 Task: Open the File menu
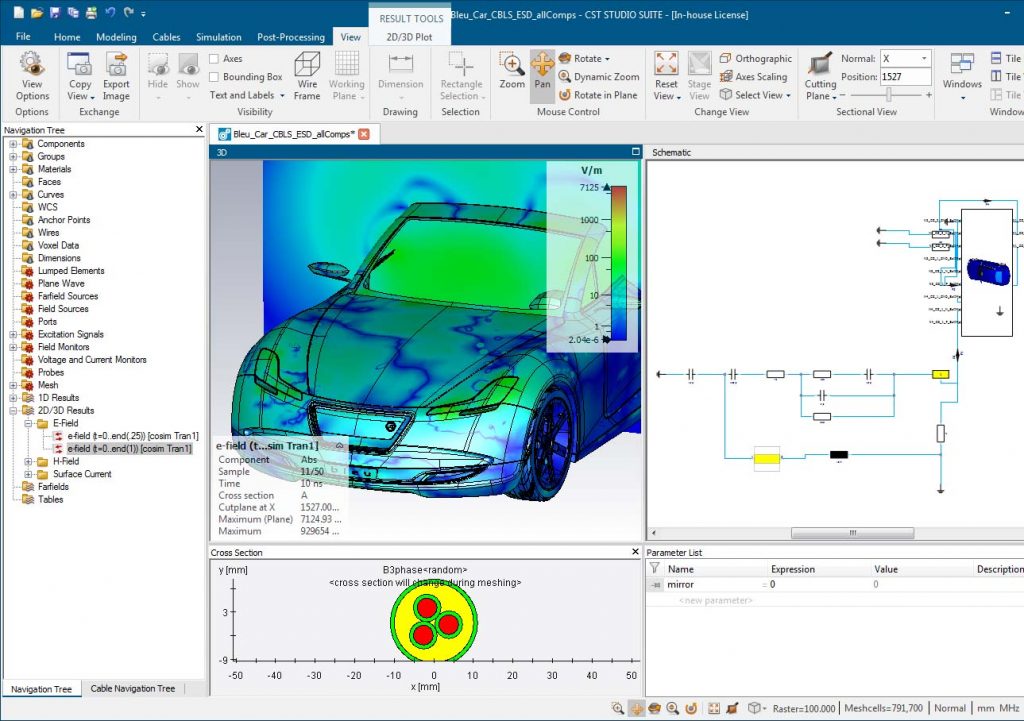pos(23,37)
